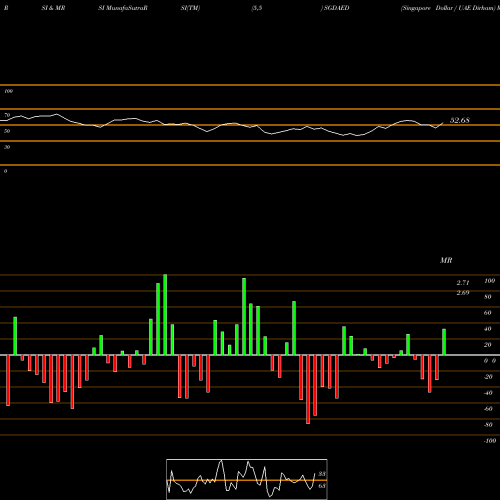The width and height of the screenshot is (500, 500).
Task: Click the MR axis label 60
Action: [488, 313]
